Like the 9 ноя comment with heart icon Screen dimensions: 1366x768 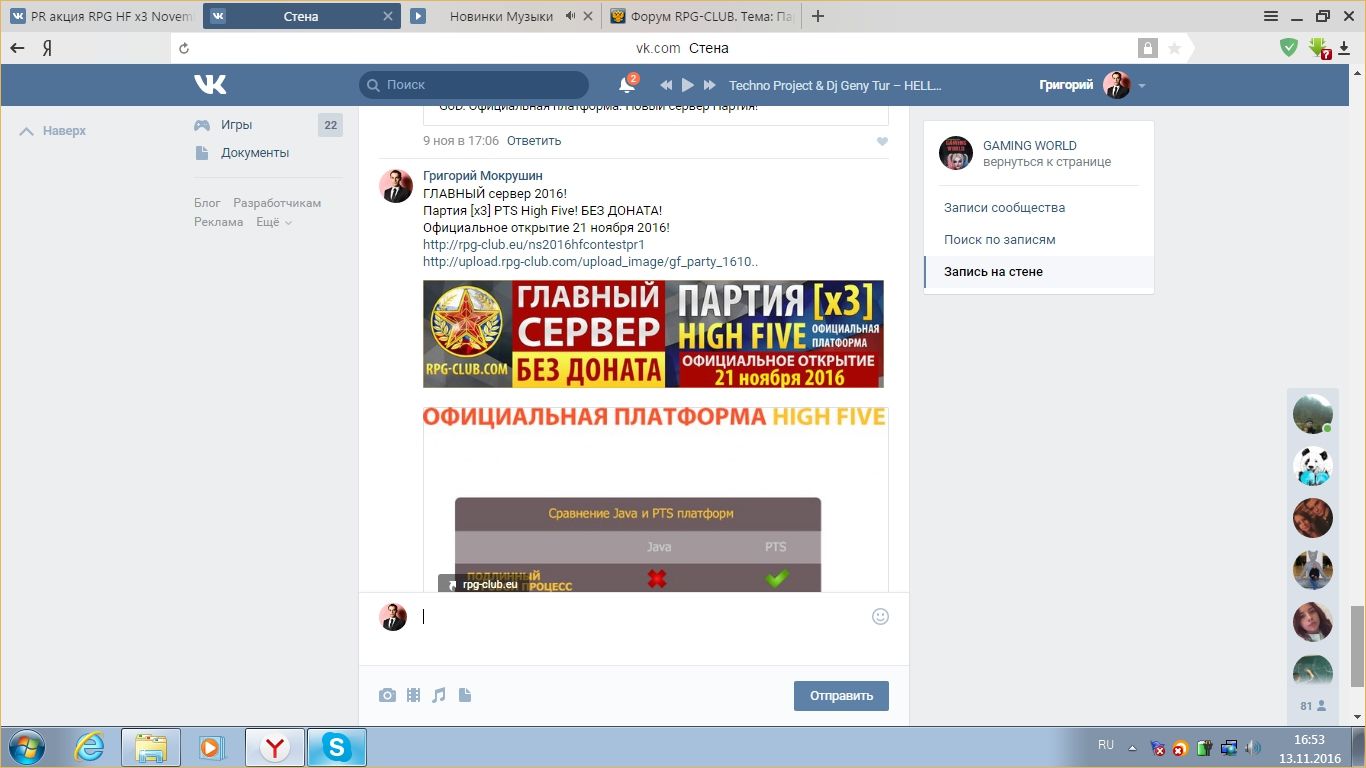click(x=882, y=142)
